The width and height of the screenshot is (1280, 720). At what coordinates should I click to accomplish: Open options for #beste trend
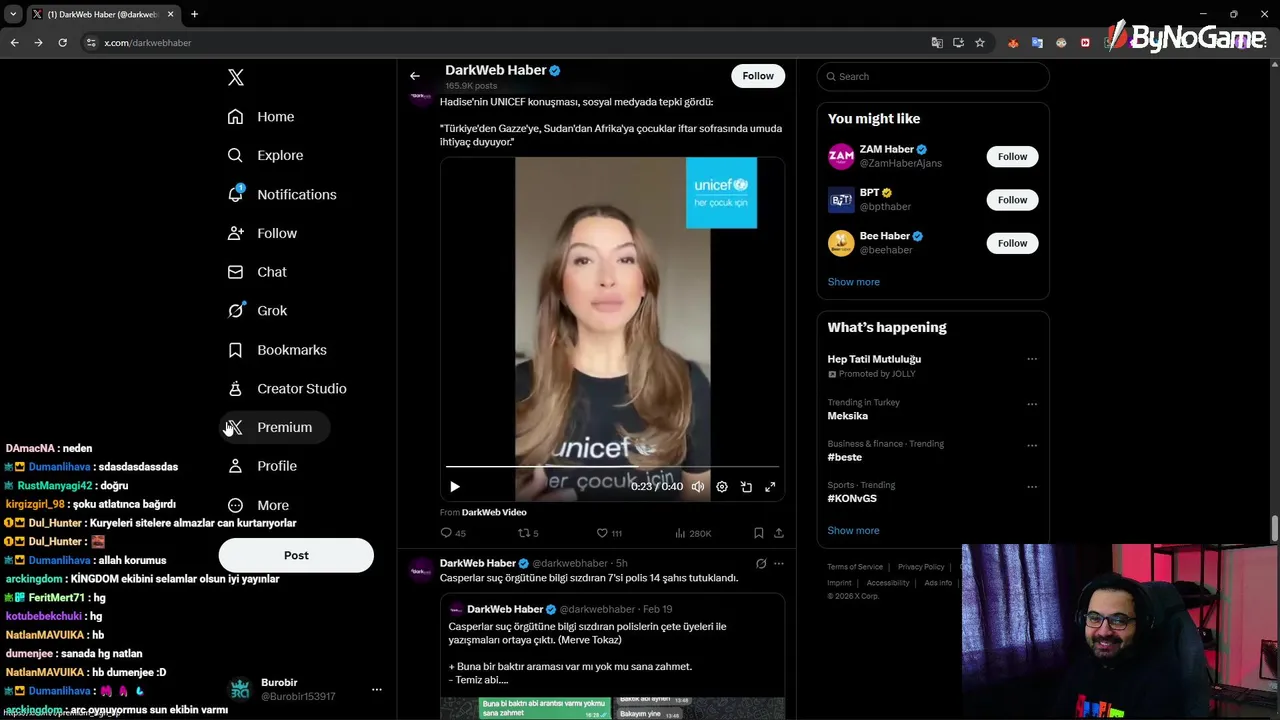click(x=1032, y=445)
